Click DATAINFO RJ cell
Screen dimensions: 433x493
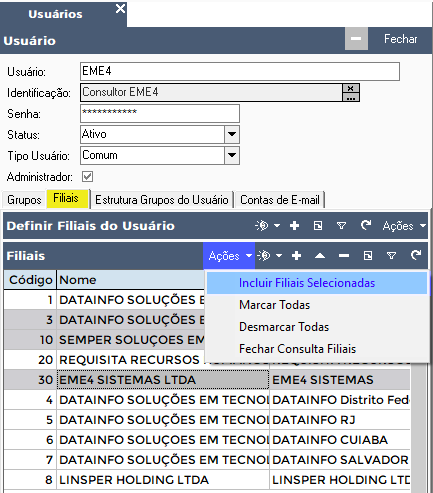point(340,420)
